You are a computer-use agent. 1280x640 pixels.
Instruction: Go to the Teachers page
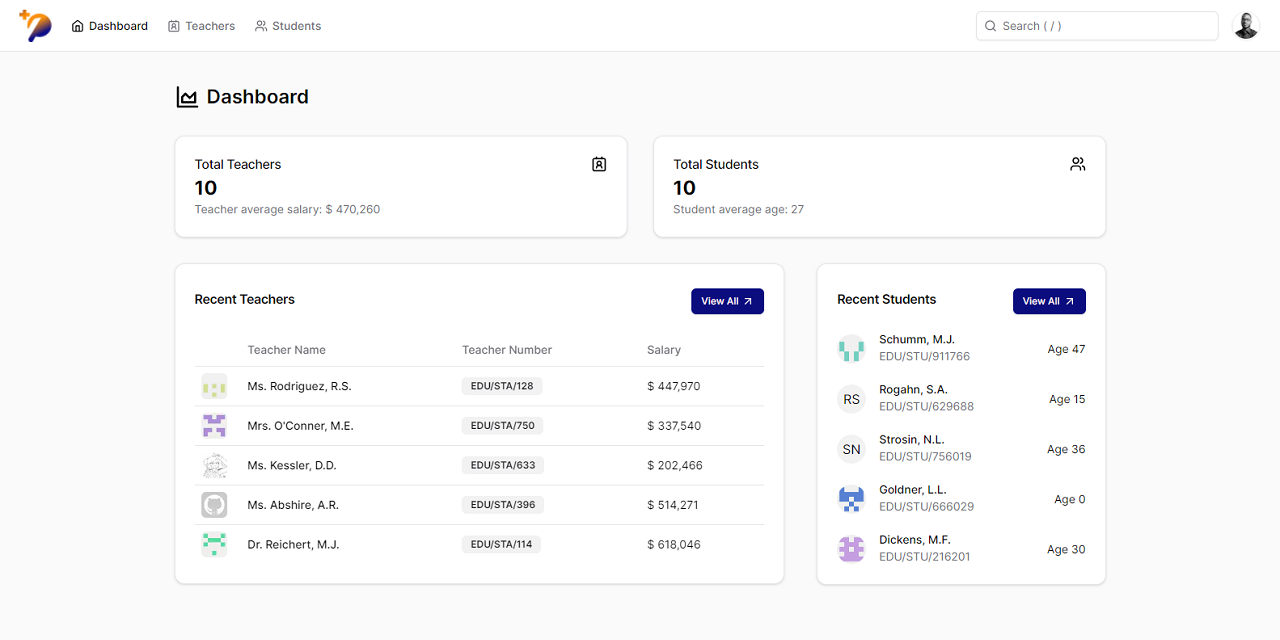[x=201, y=26]
